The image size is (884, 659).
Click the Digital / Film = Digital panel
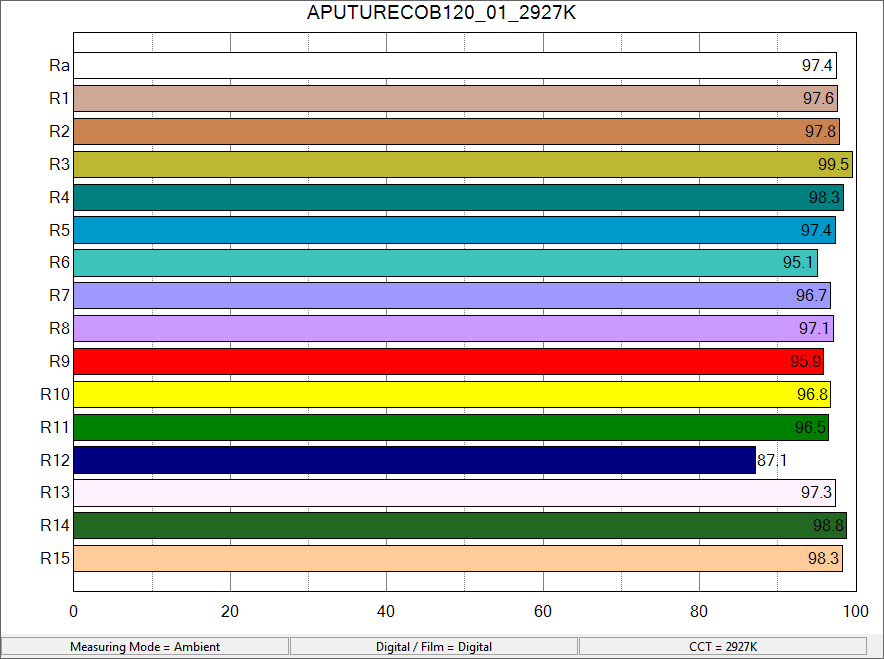[x=433, y=647]
